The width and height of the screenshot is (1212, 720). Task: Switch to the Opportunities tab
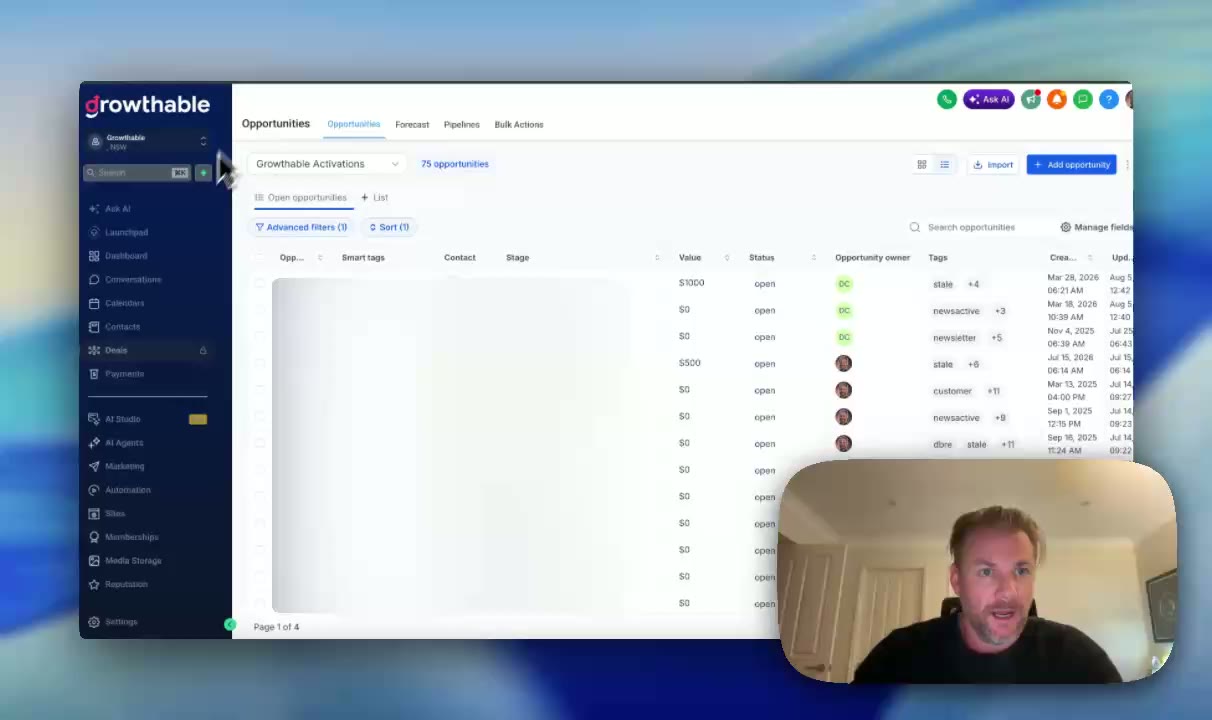point(354,124)
